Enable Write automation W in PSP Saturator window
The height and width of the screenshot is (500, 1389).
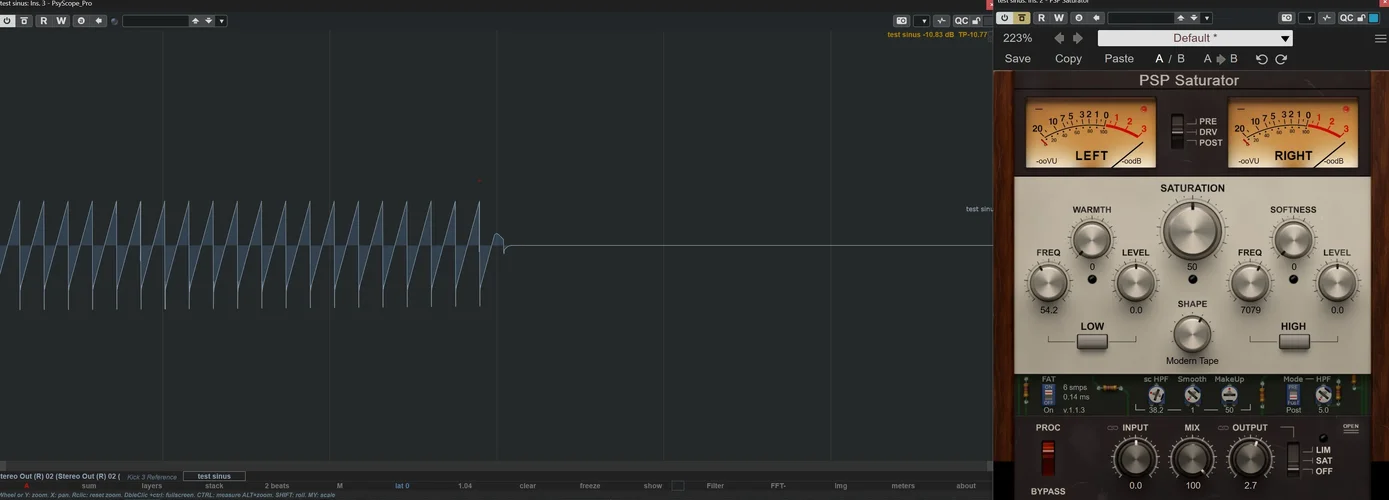tap(1059, 18)
